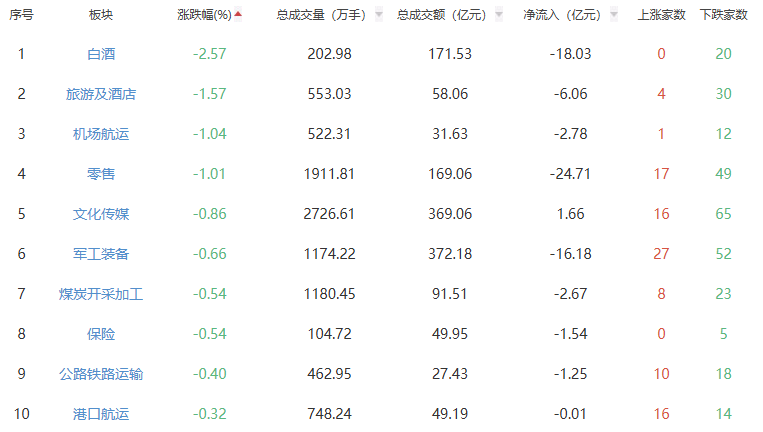Screen dimensions: 763x432
Task: Sort by the 净流入（亿元） column header
Action: [561, 15]
